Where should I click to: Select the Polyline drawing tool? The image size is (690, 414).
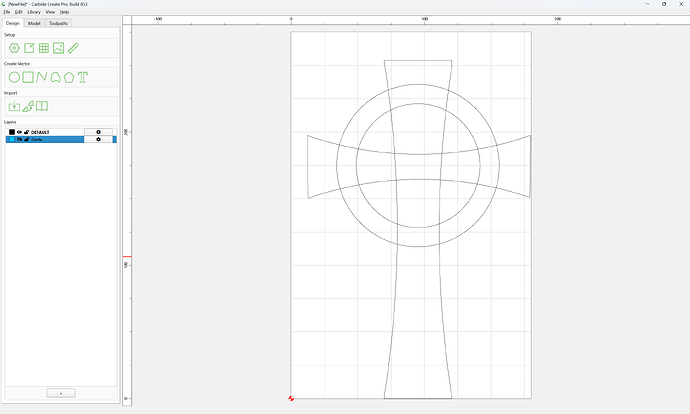[42, 77]
